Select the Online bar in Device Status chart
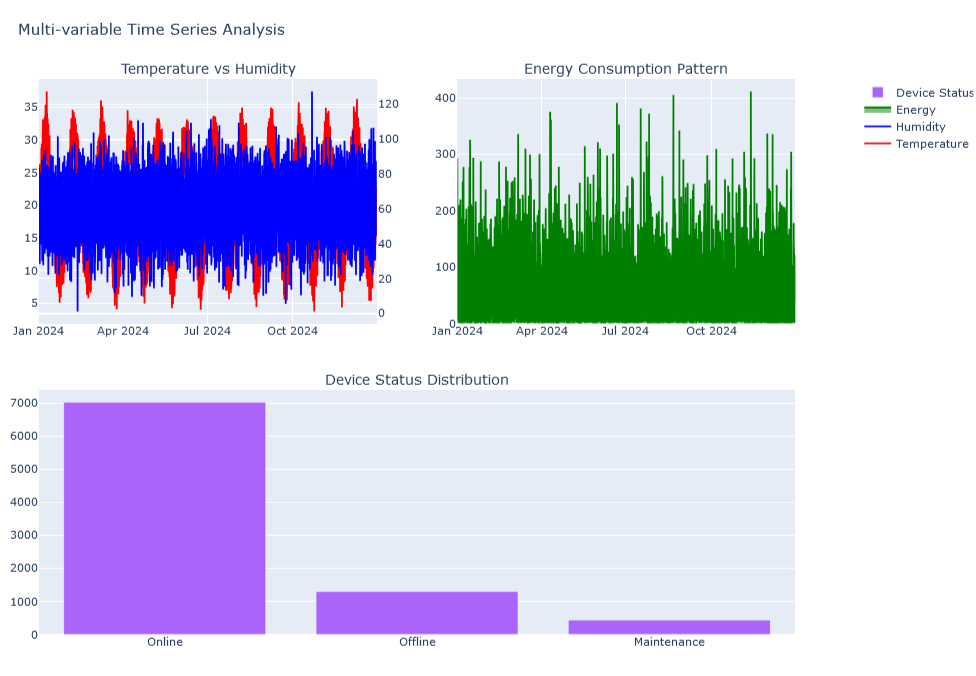This screenshot has width=976, height=676. point(164,519)
